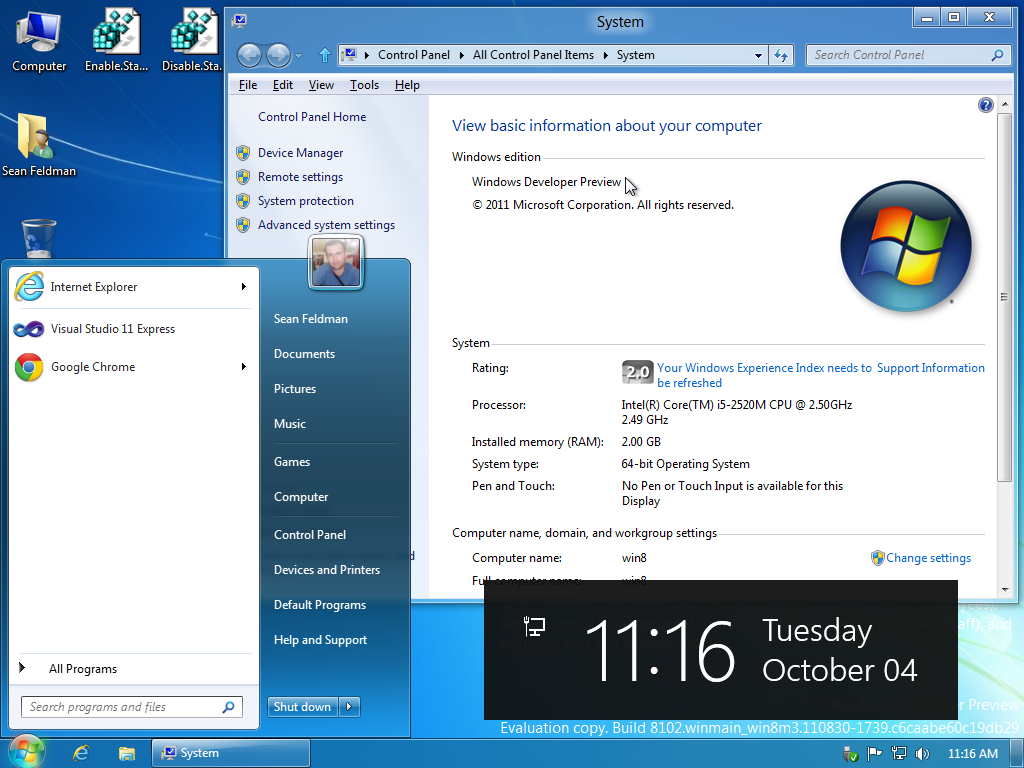
Task: Click the Search programs and files box
Action: coord(132,707)
